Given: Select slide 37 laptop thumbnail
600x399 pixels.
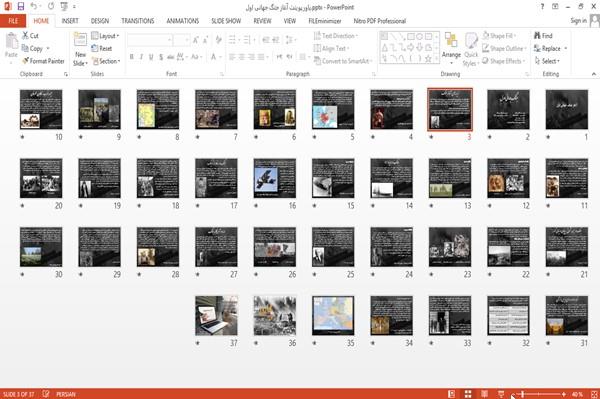Looking at the screenshot, I should coord(216,316).
